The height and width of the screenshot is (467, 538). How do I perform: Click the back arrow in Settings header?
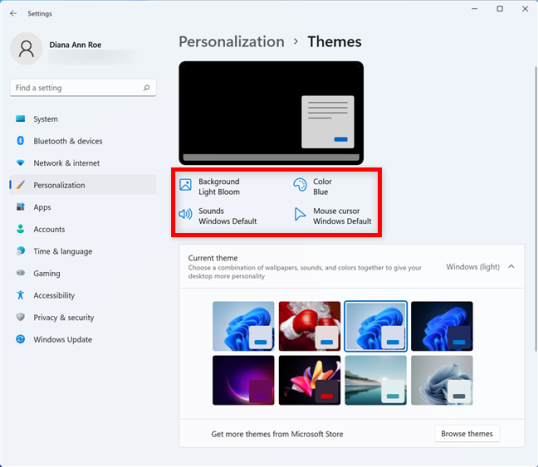coord(13,13)
